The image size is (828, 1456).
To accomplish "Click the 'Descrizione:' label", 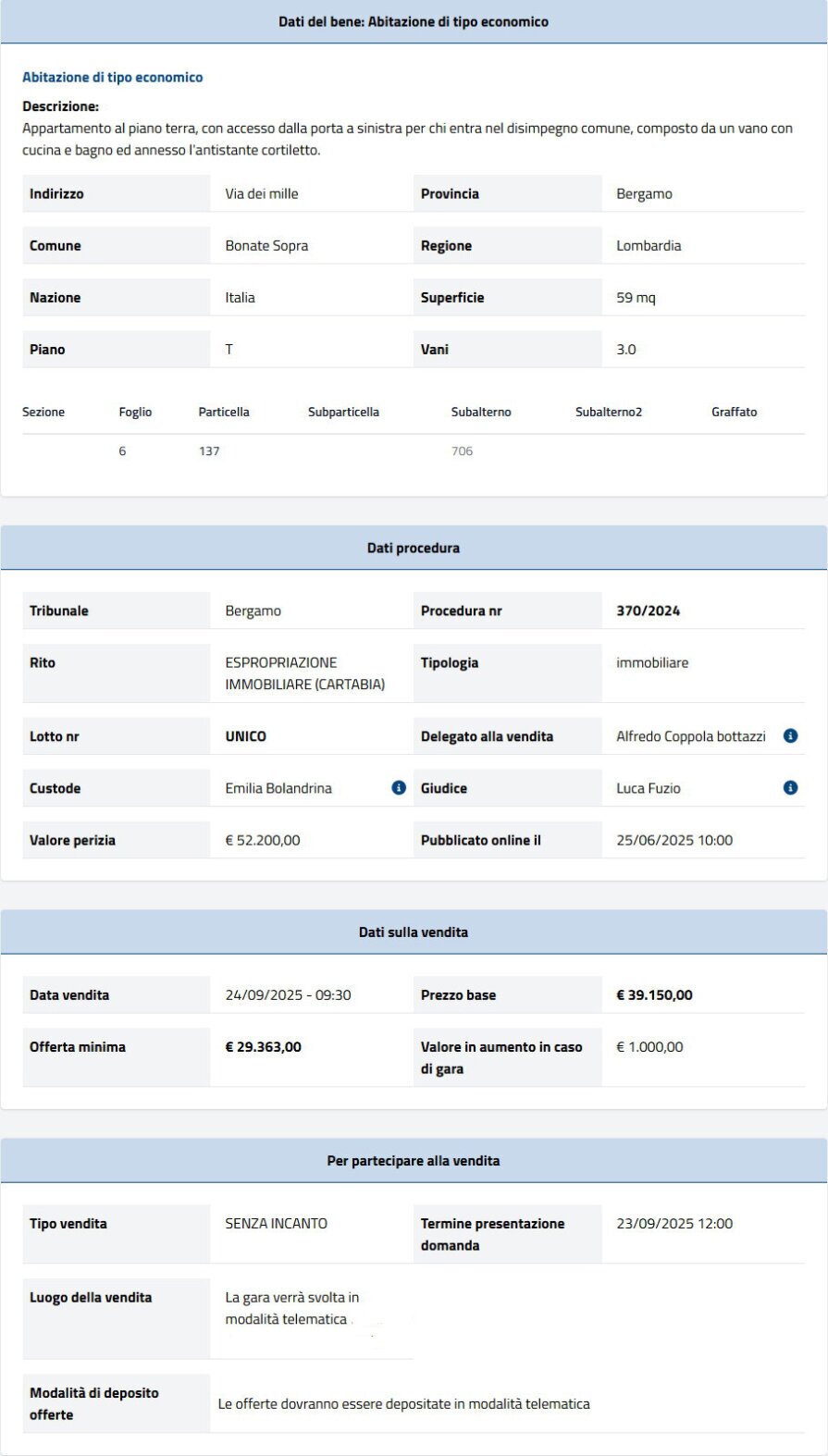I will pos(60,106).
